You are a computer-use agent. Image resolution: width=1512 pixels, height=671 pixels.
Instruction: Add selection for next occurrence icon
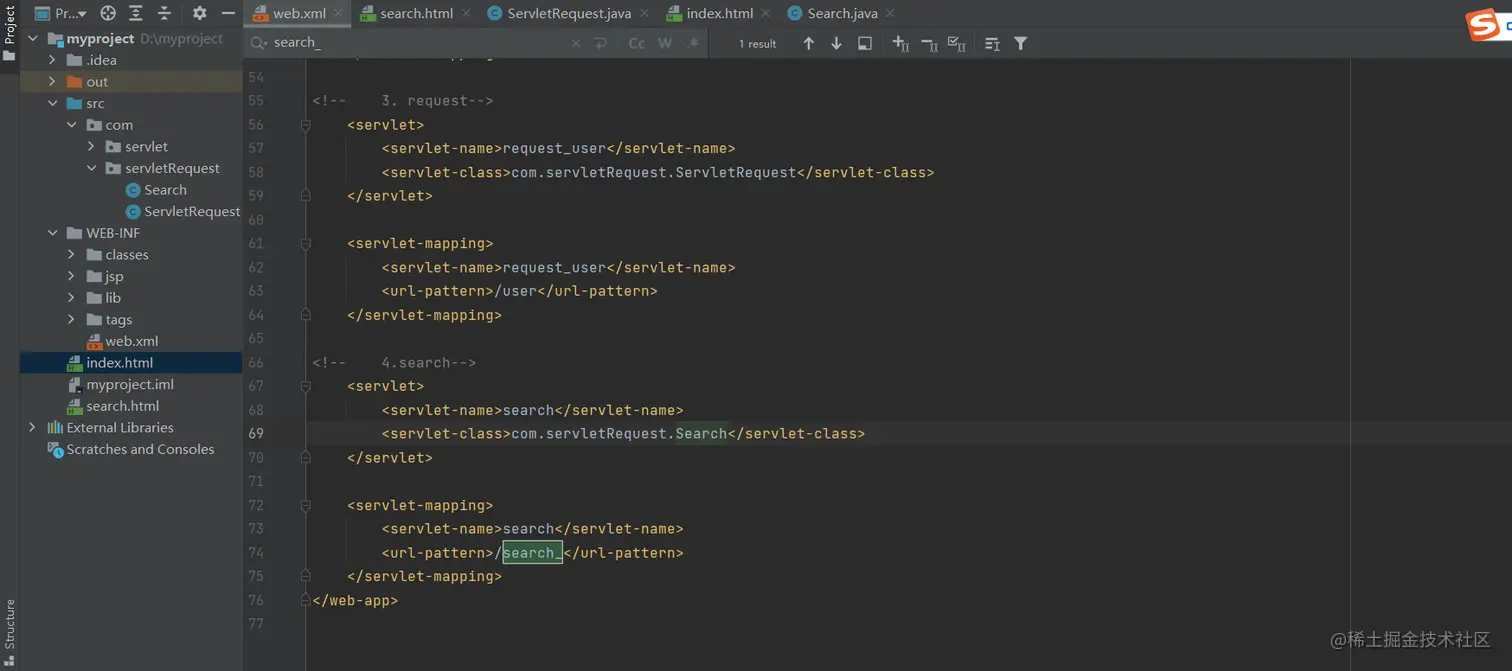click(x=900, y=43)
